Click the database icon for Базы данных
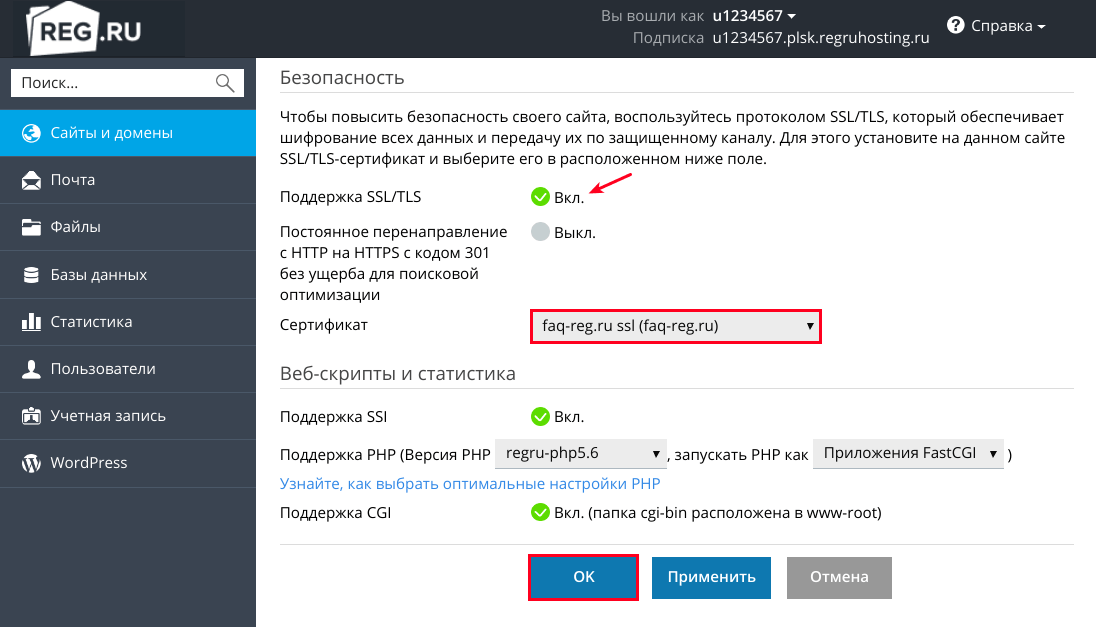The width and height of the screenshot is (1096, 628). tap(31, 275)
